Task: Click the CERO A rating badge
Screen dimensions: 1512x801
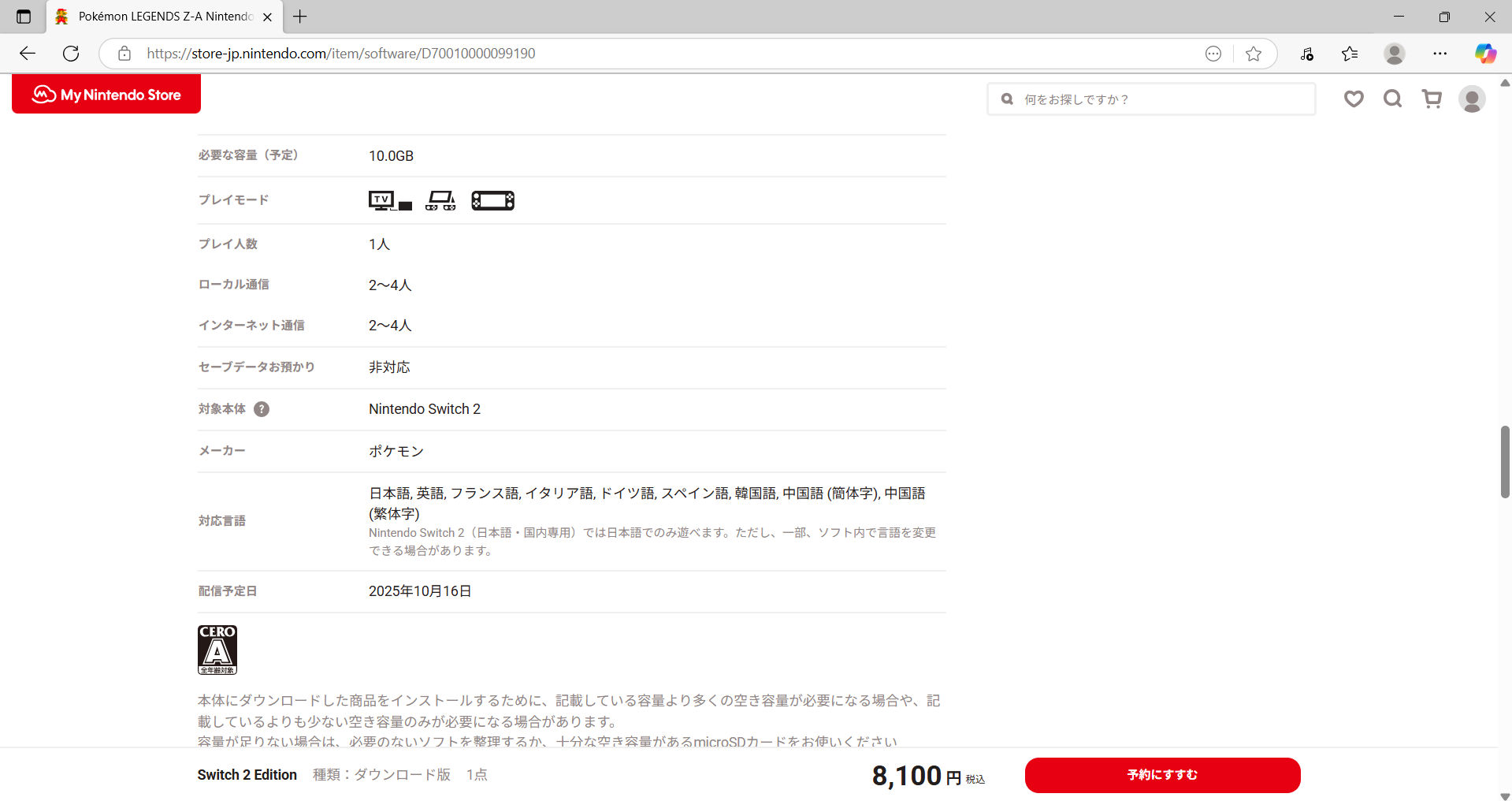Action: pos(217,650)
